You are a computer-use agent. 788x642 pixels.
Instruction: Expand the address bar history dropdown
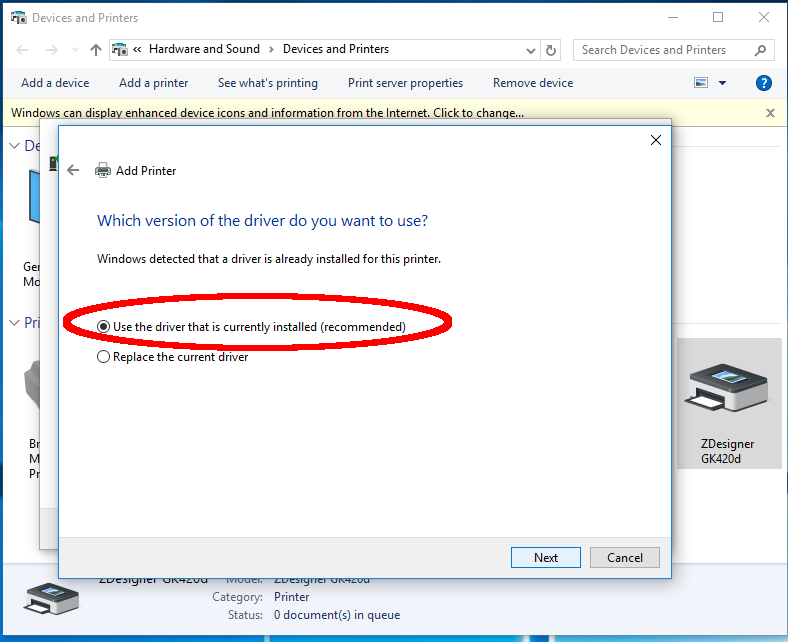(x=531, y=50)
